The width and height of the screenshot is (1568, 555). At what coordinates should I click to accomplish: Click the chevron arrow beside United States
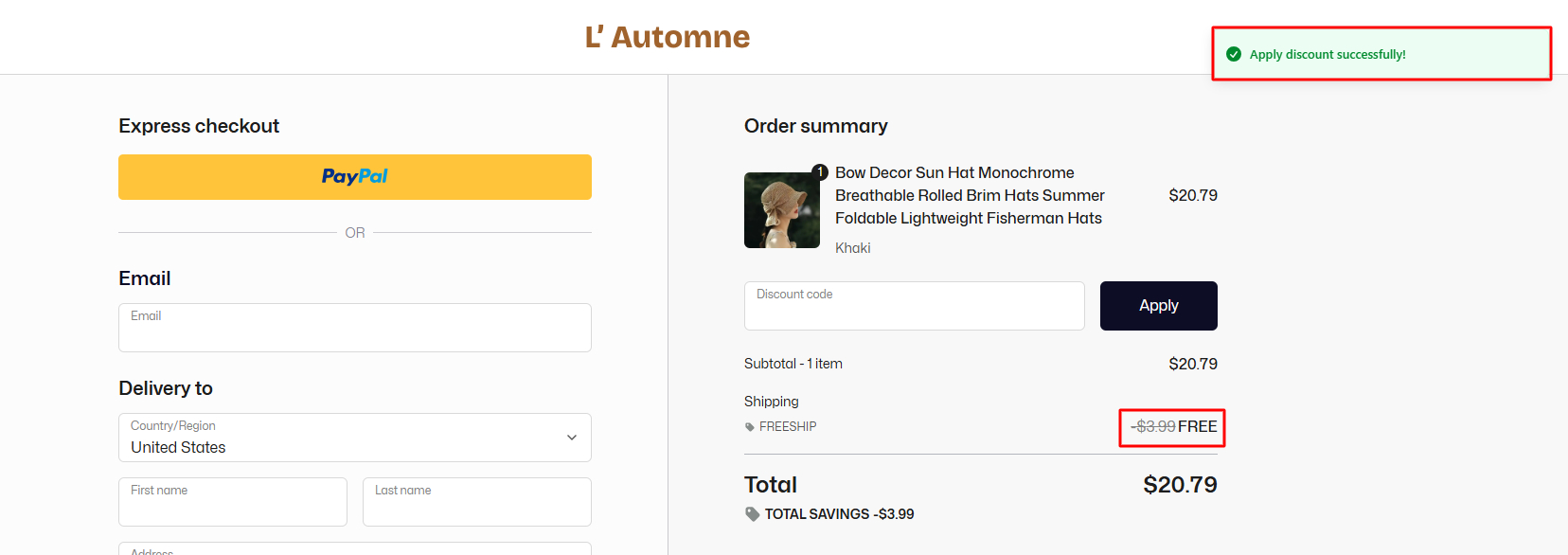pyautogui.click(x=572, y=438)
